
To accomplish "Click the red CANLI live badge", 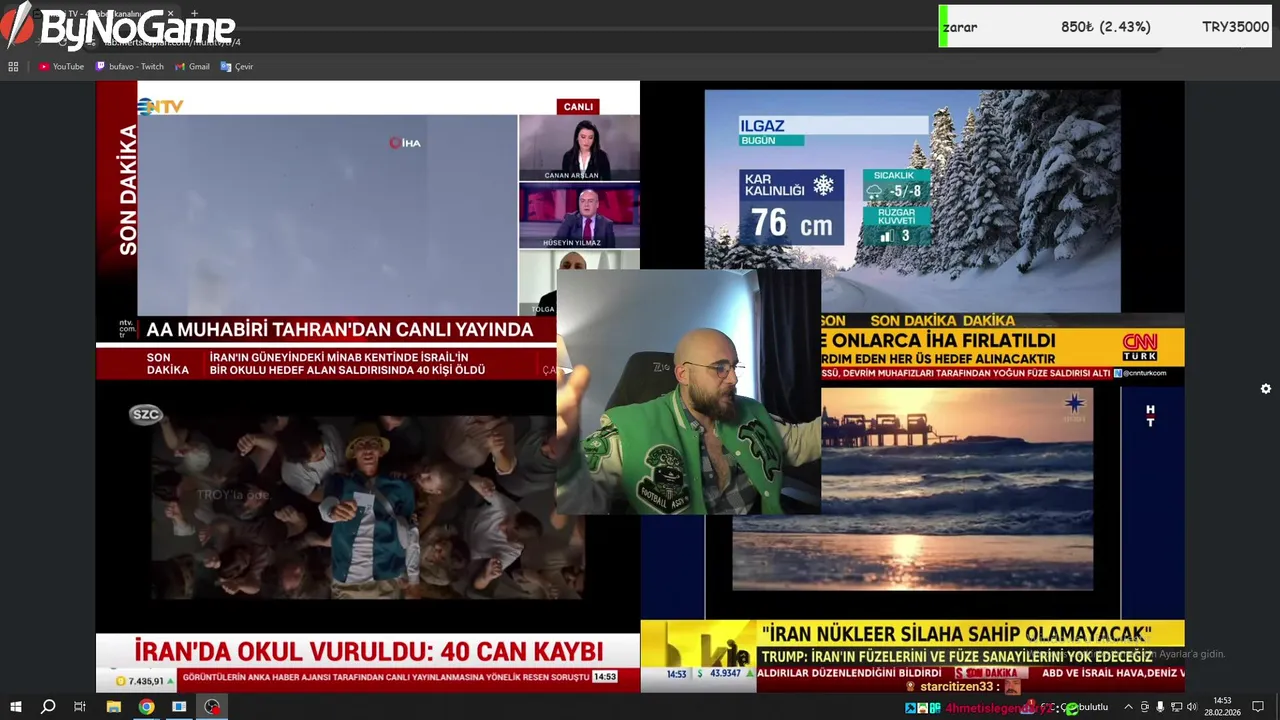I will 578,106.
